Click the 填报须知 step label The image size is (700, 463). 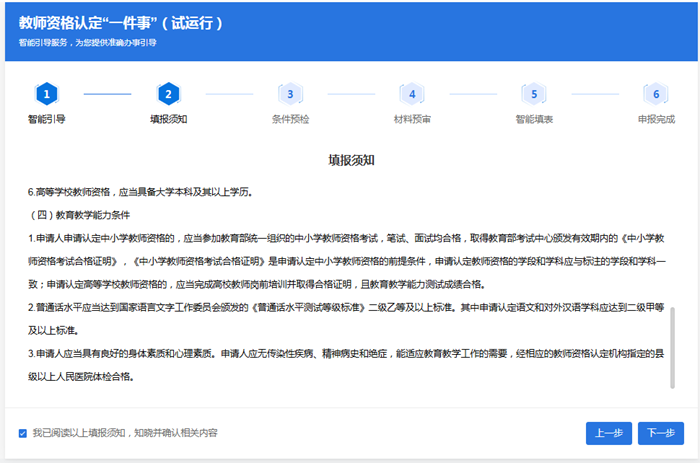(x=169, y=119)
